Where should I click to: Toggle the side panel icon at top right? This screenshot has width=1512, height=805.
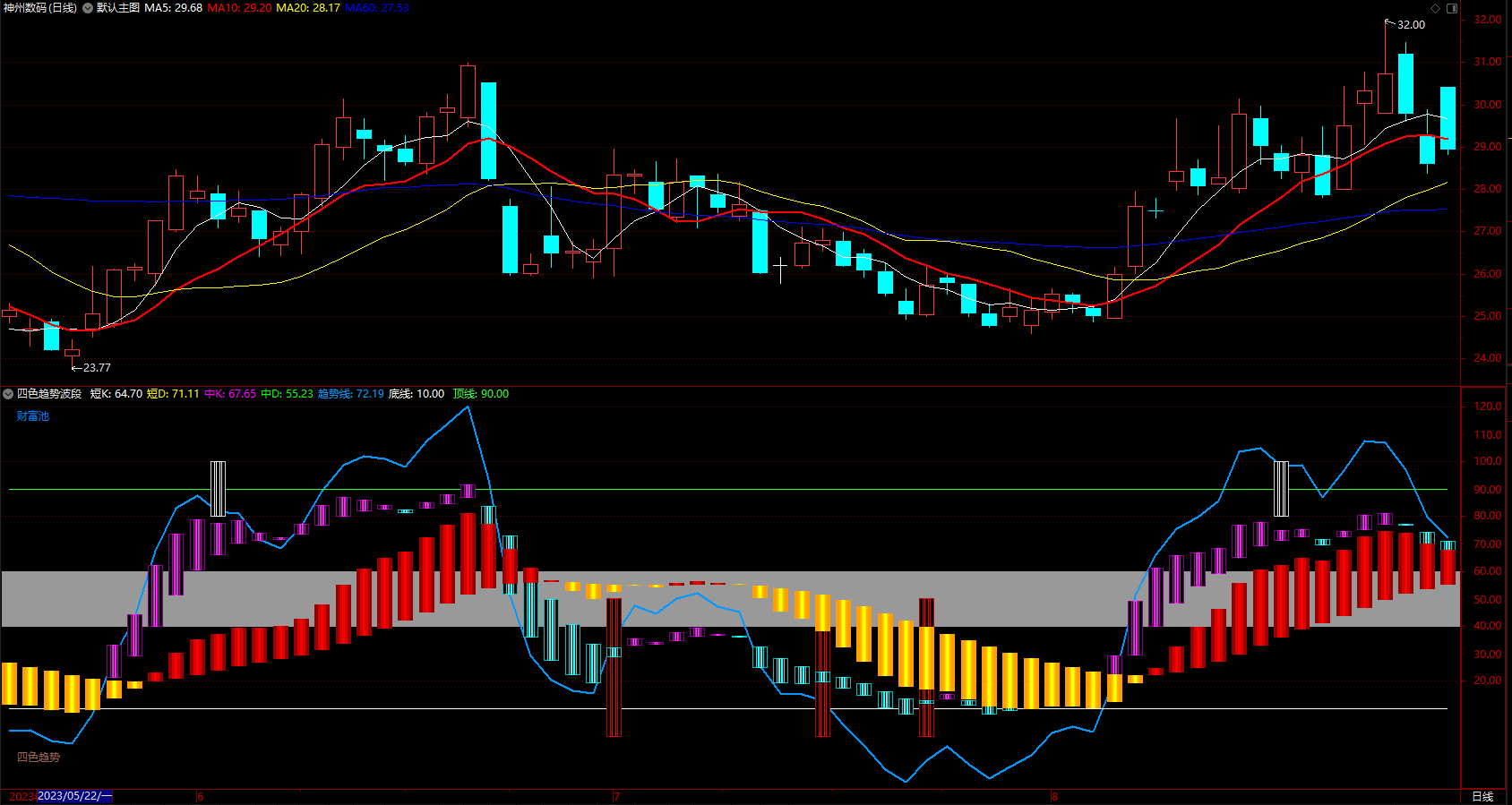1452,8
